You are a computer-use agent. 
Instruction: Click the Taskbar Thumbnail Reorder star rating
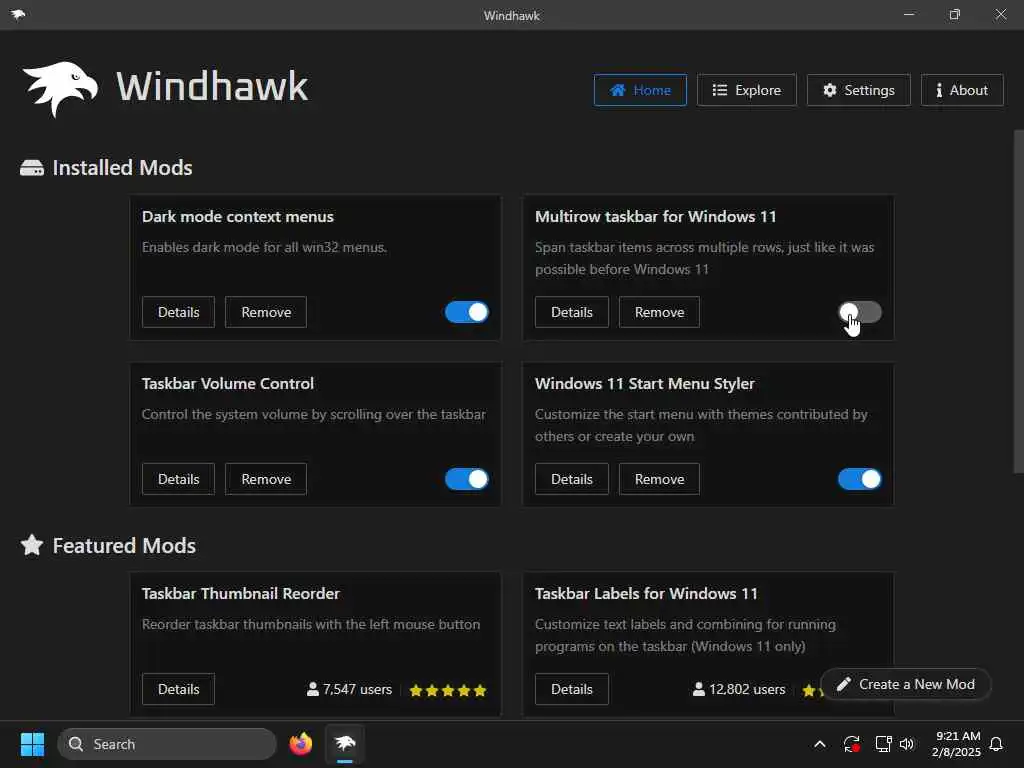click(x=448, y=690)
